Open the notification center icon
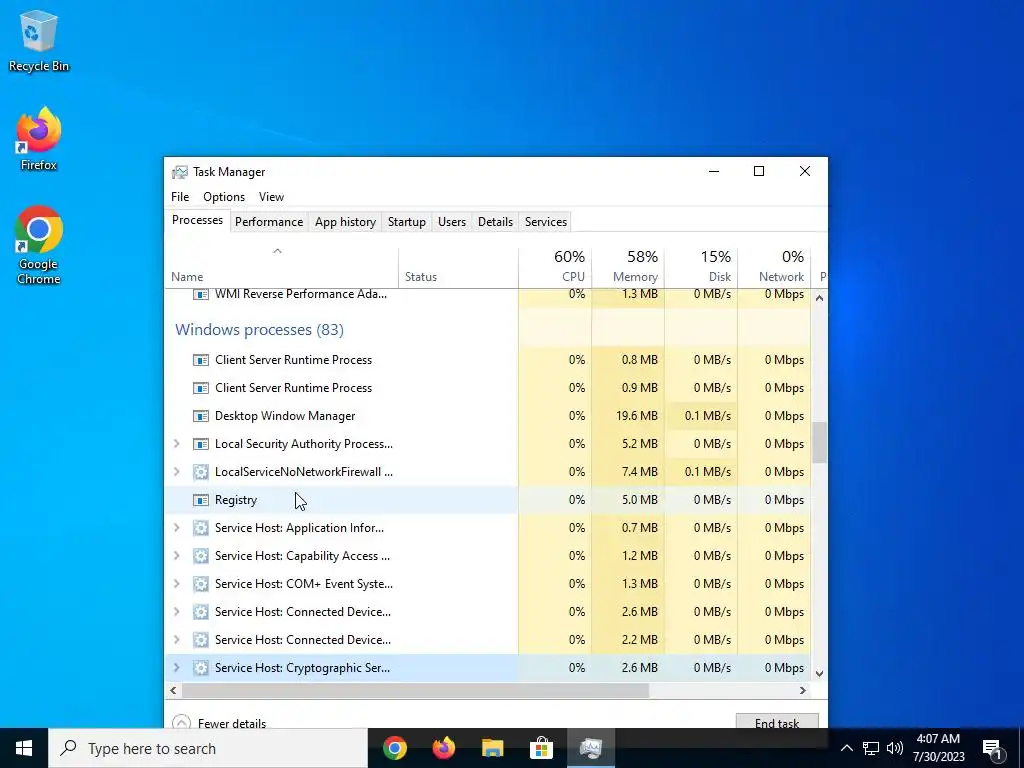This screenshot has width=1024, height=768. click(x=992, y=748)
